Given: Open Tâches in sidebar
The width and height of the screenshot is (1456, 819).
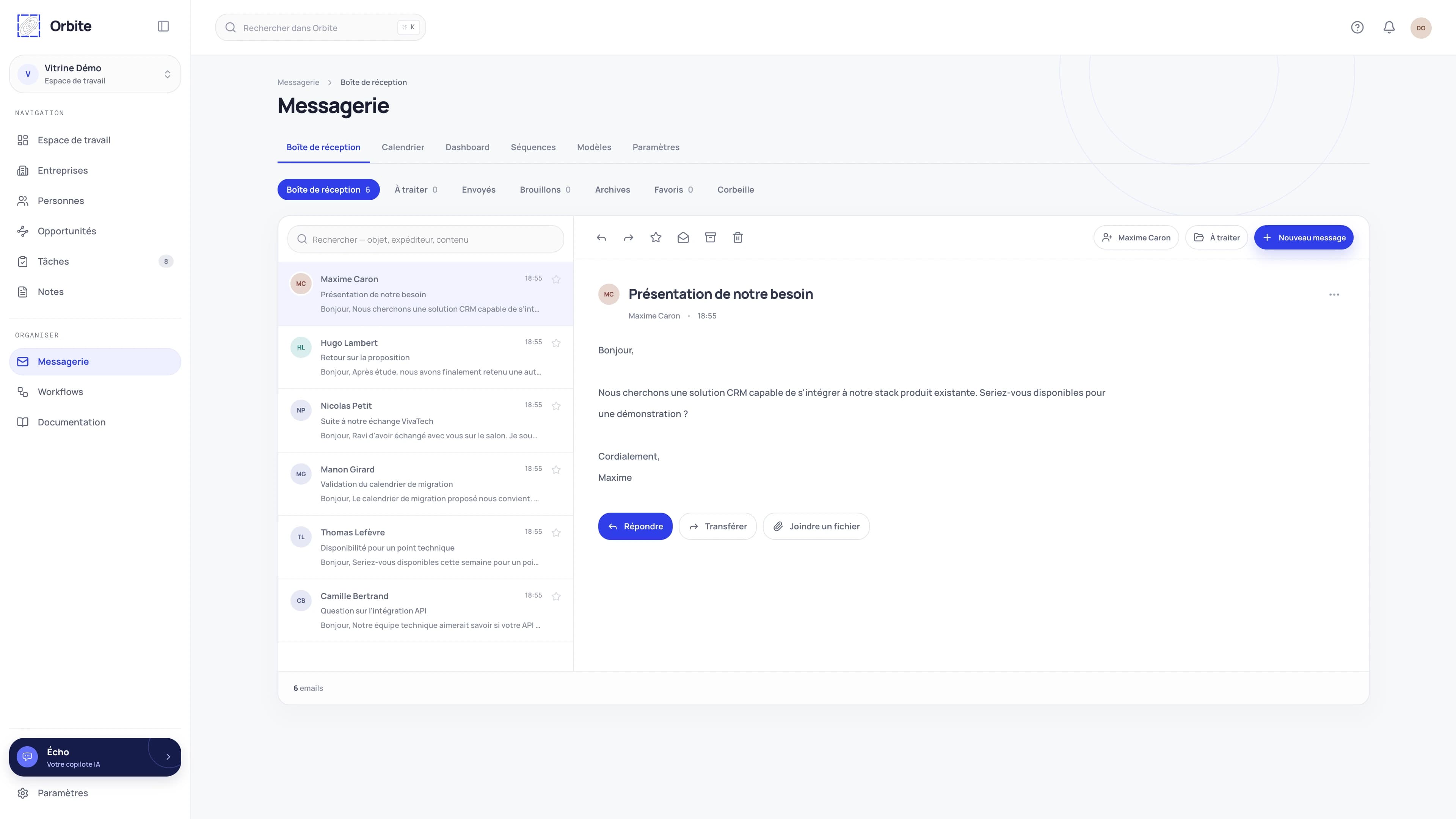Looking at the screenshot, I should 95,262.
